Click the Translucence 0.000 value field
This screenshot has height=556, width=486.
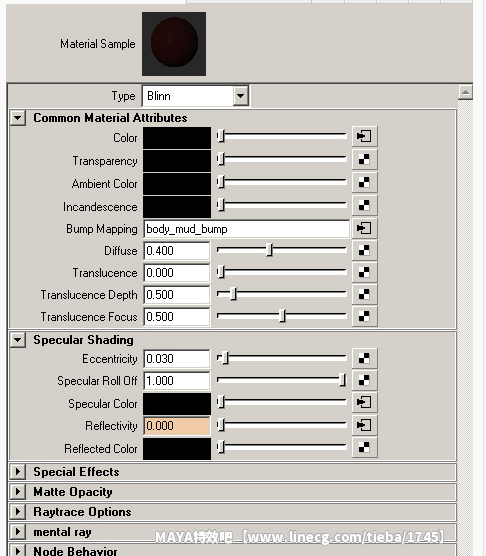[177, 273]
